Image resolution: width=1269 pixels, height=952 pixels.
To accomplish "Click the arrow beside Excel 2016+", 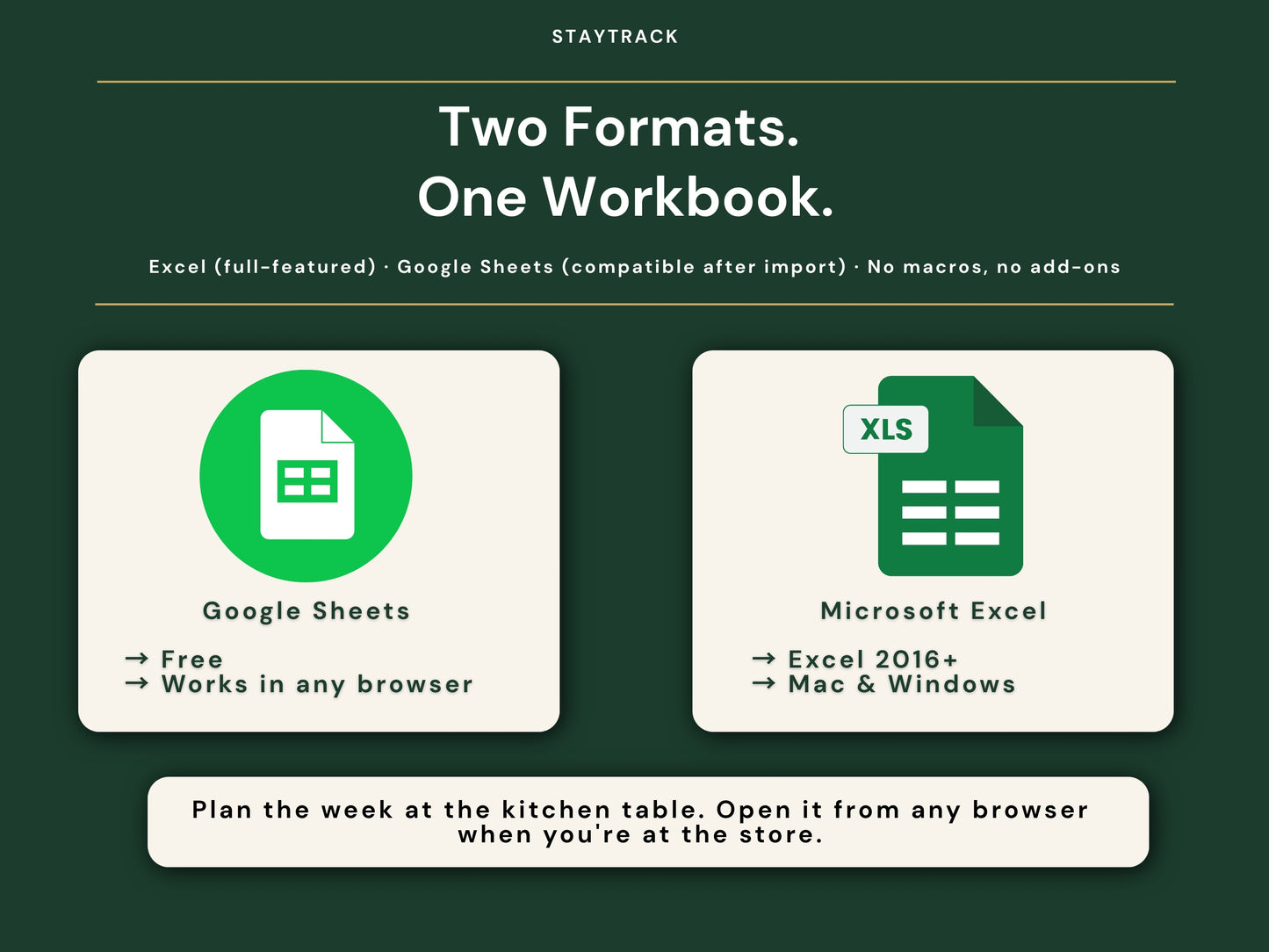I will (x=764, y=659).
